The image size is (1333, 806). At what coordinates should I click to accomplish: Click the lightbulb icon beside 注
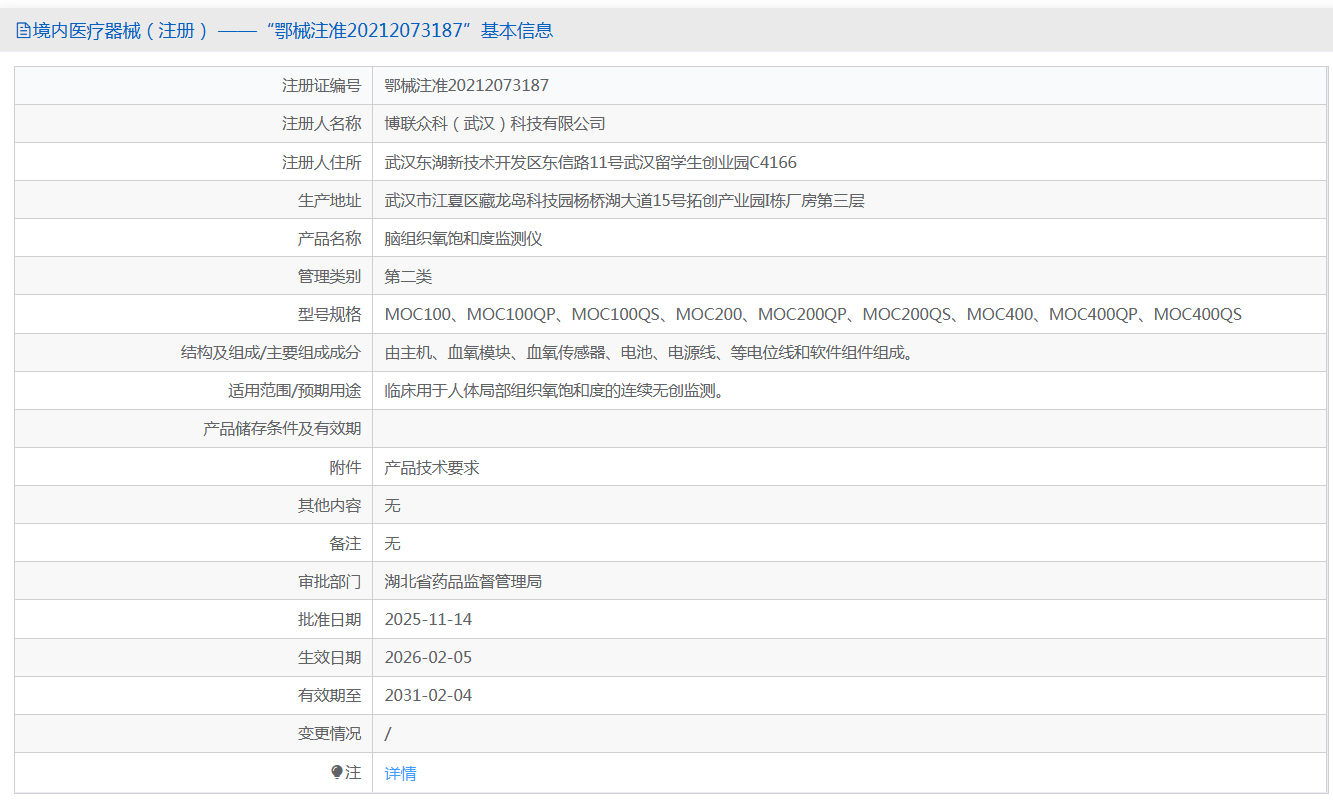click(337, 772)
